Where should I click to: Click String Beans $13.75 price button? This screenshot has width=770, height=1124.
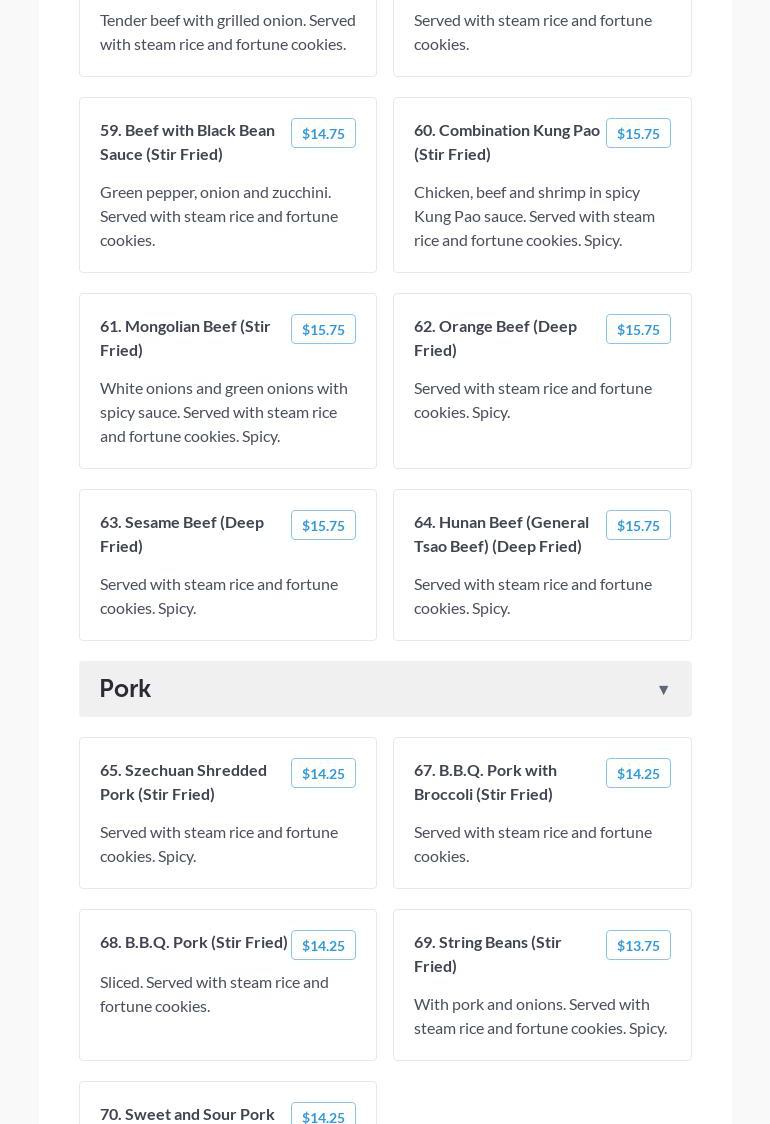click(638, 946)
